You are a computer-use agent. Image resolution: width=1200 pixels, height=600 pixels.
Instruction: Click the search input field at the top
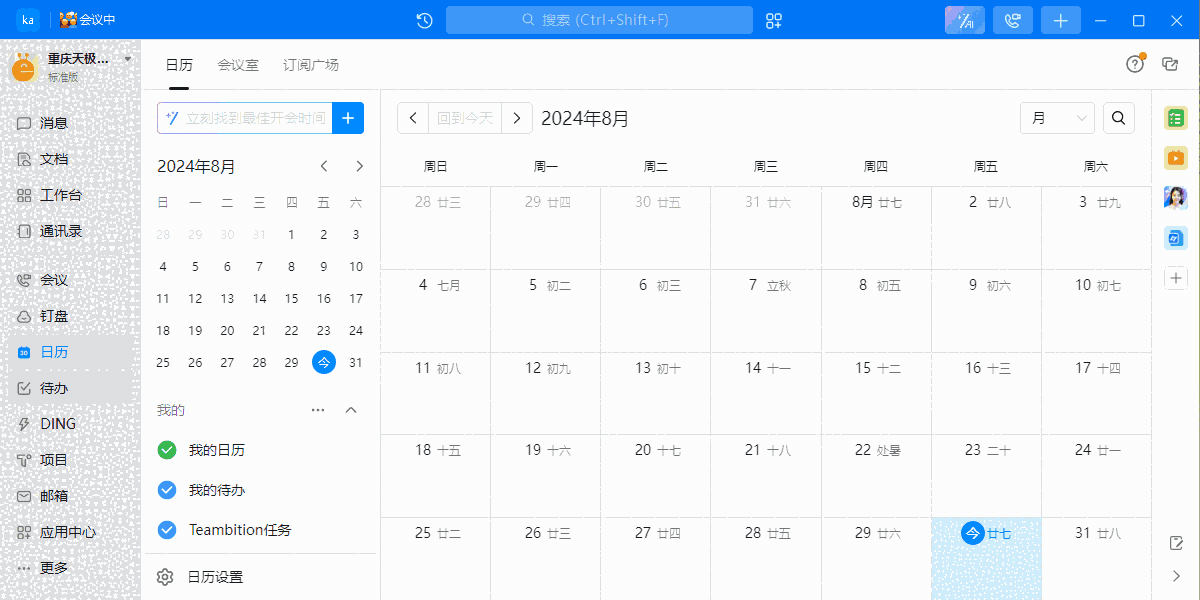tap(599, 19)
